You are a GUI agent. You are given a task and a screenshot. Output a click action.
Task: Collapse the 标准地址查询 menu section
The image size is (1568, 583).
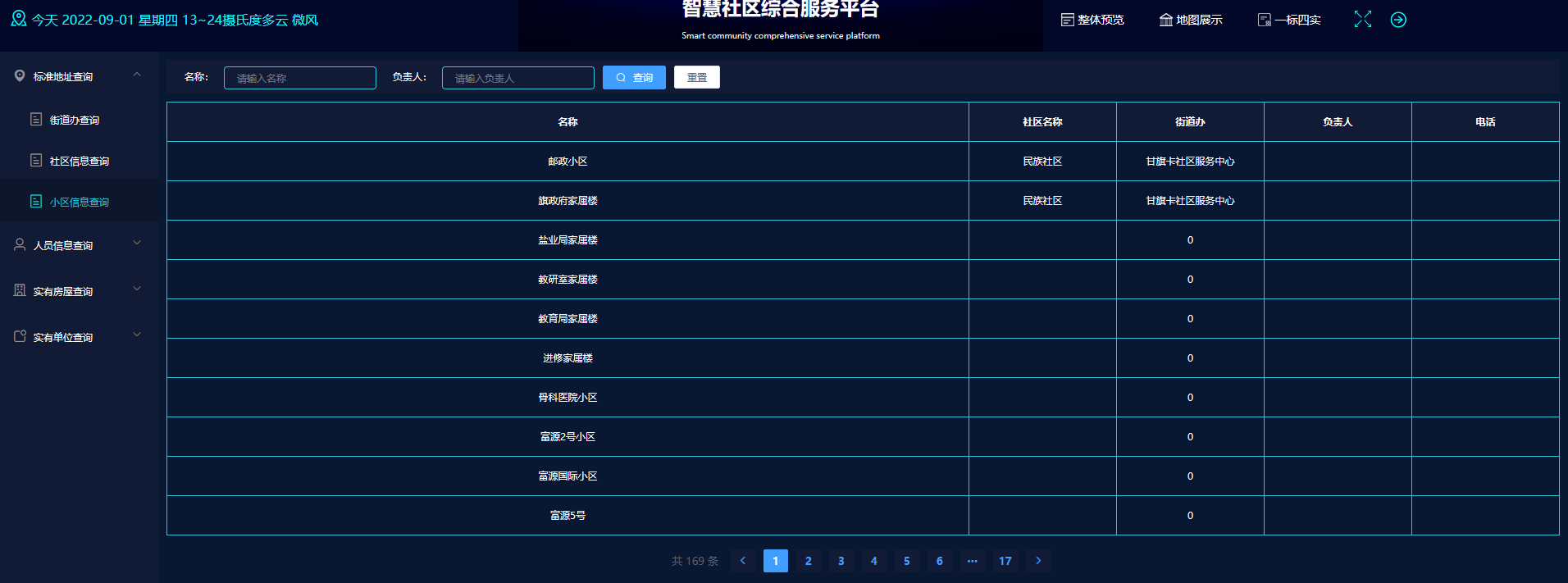coord(137,75)
